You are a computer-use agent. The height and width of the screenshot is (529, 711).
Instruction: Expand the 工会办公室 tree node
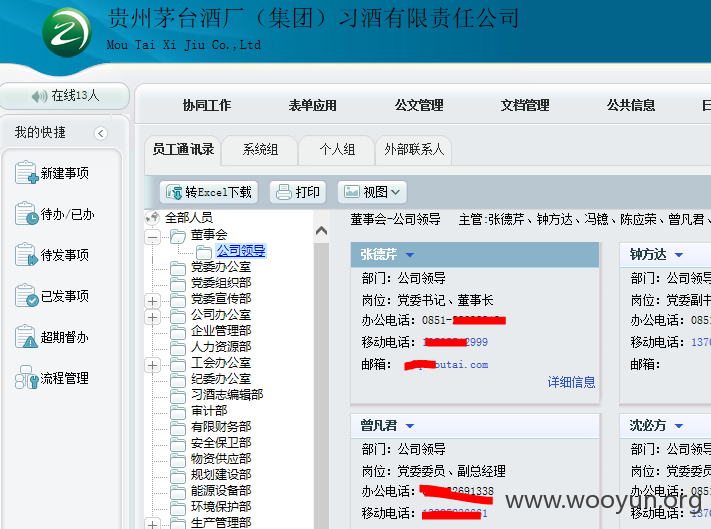click(x=152, y=365)
